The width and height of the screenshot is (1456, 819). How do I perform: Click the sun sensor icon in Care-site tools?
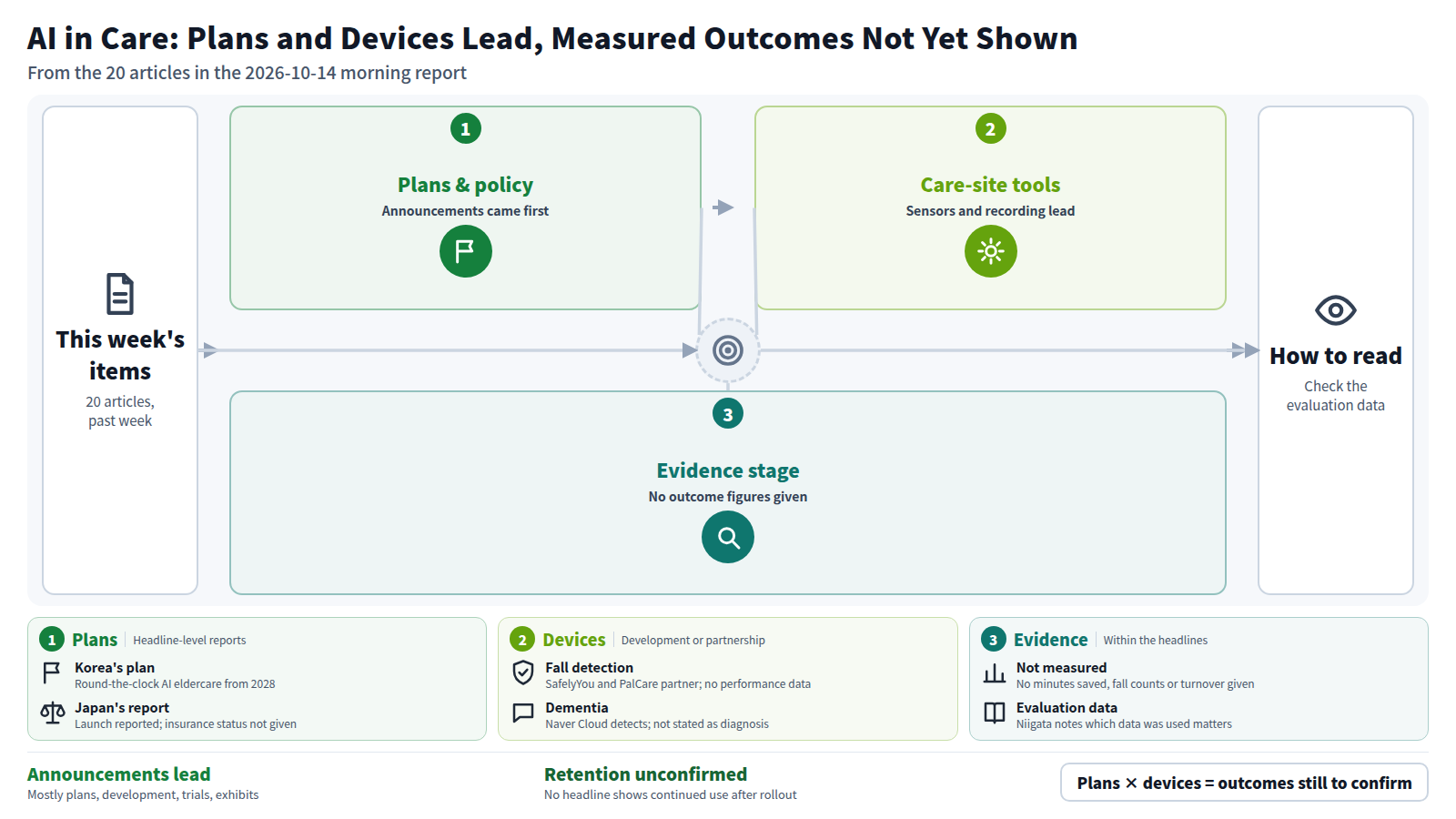pos(991,251)
